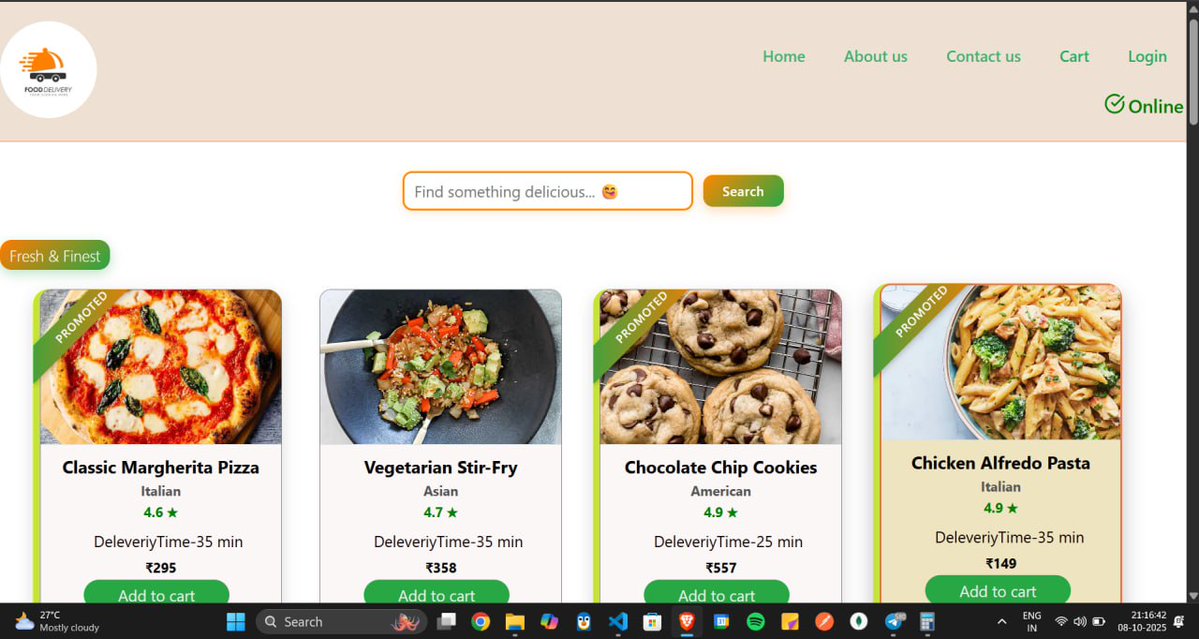Click the Food Delivery logo

coord(48,70)
